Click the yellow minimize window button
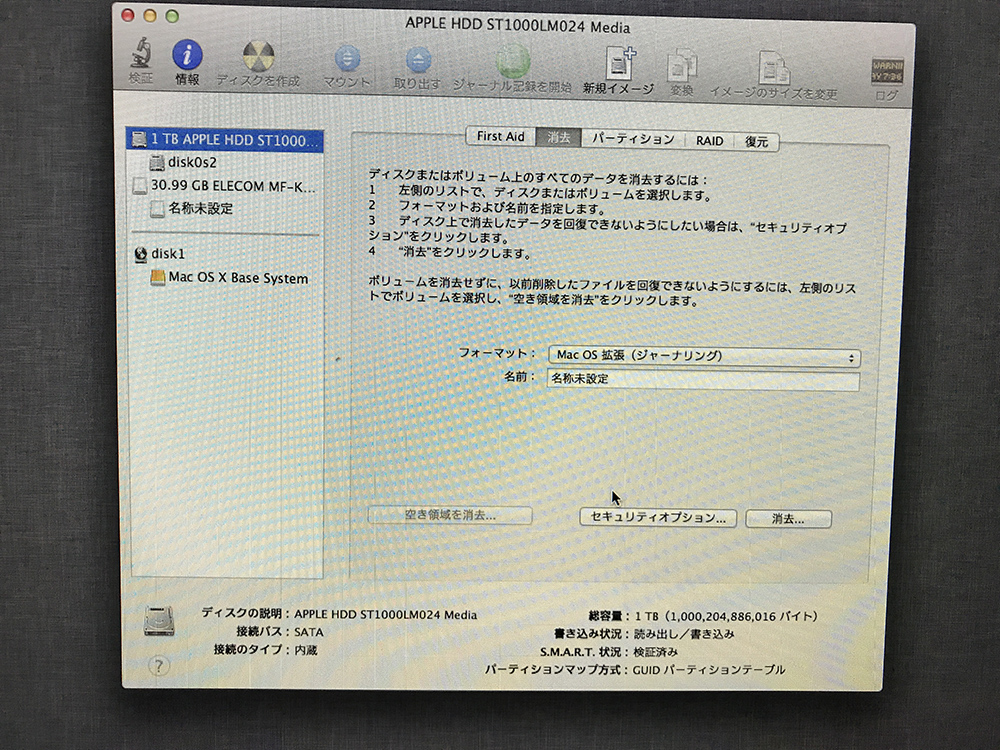Screen dimensions: 1000x750 pyautogui.click(x=150, y=16)
